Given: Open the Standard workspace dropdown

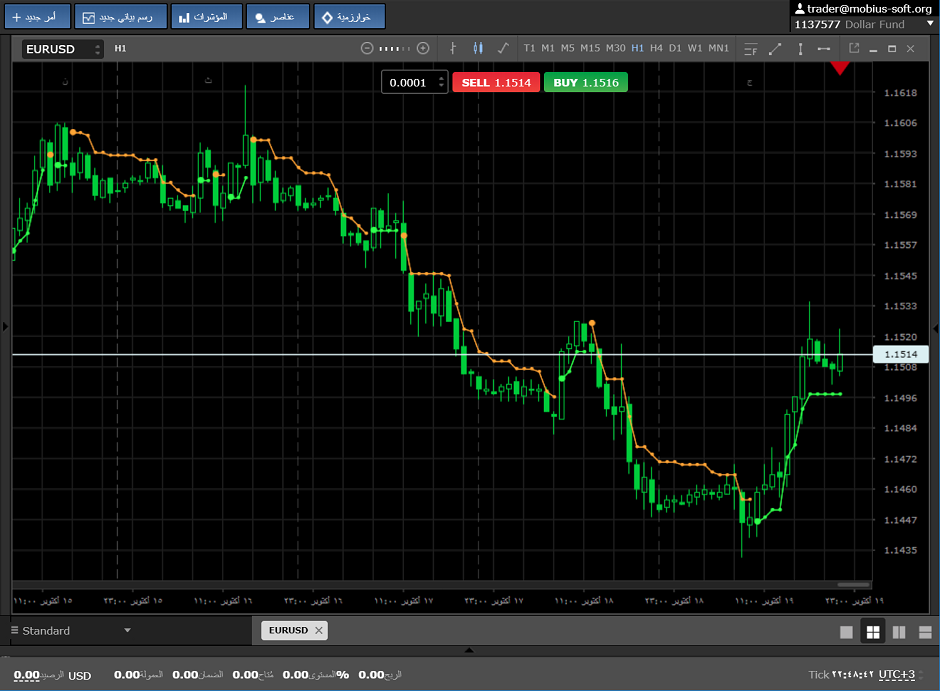Looking at the screenshot, I should pos(127,631).
